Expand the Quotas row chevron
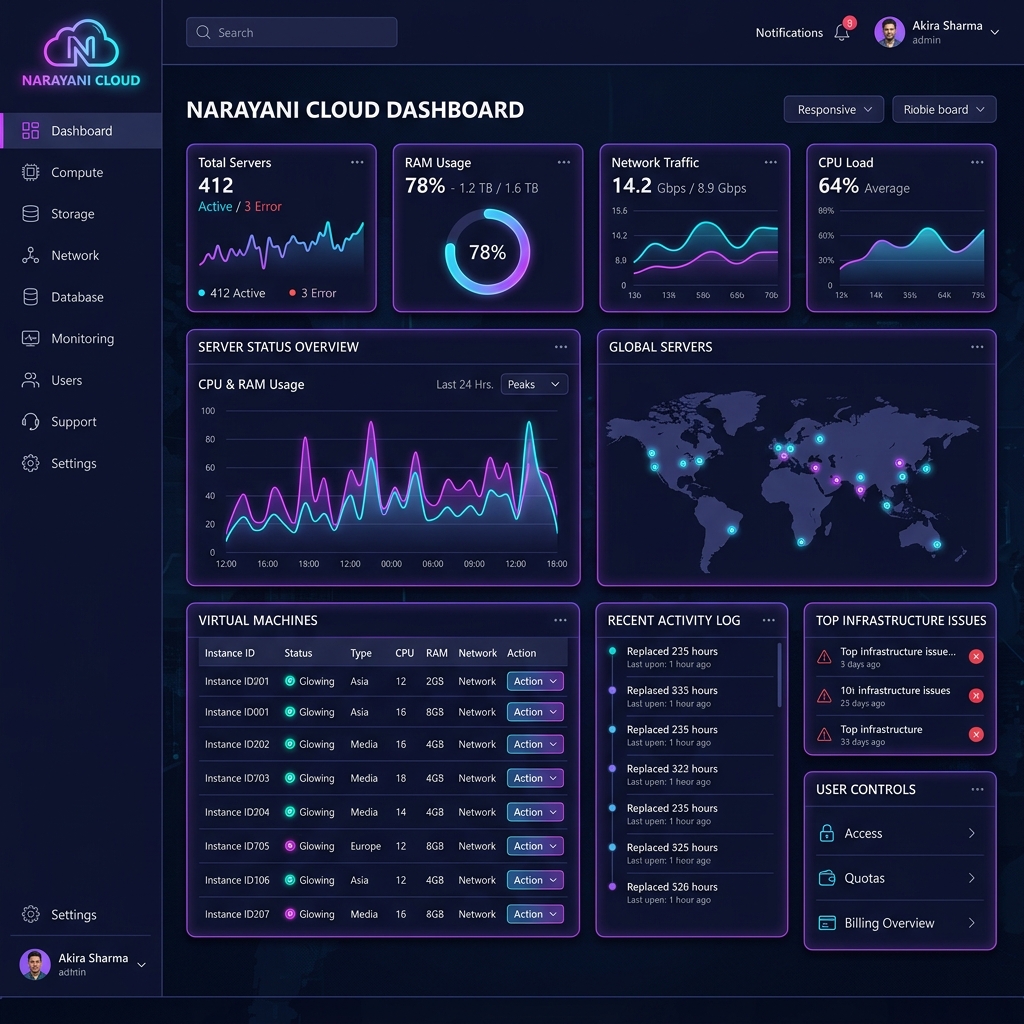1024x1024 pixels. 972,878
